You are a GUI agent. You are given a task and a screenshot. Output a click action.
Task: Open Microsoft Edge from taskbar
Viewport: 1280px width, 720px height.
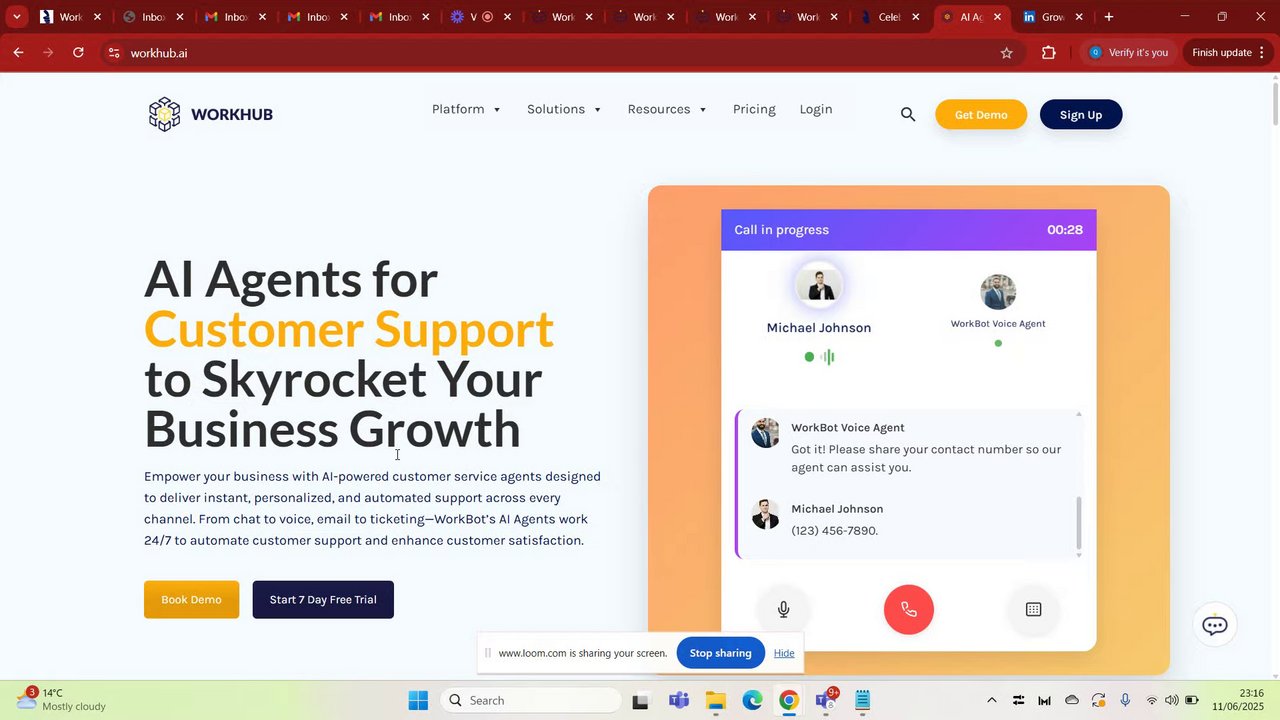[752, 701]
